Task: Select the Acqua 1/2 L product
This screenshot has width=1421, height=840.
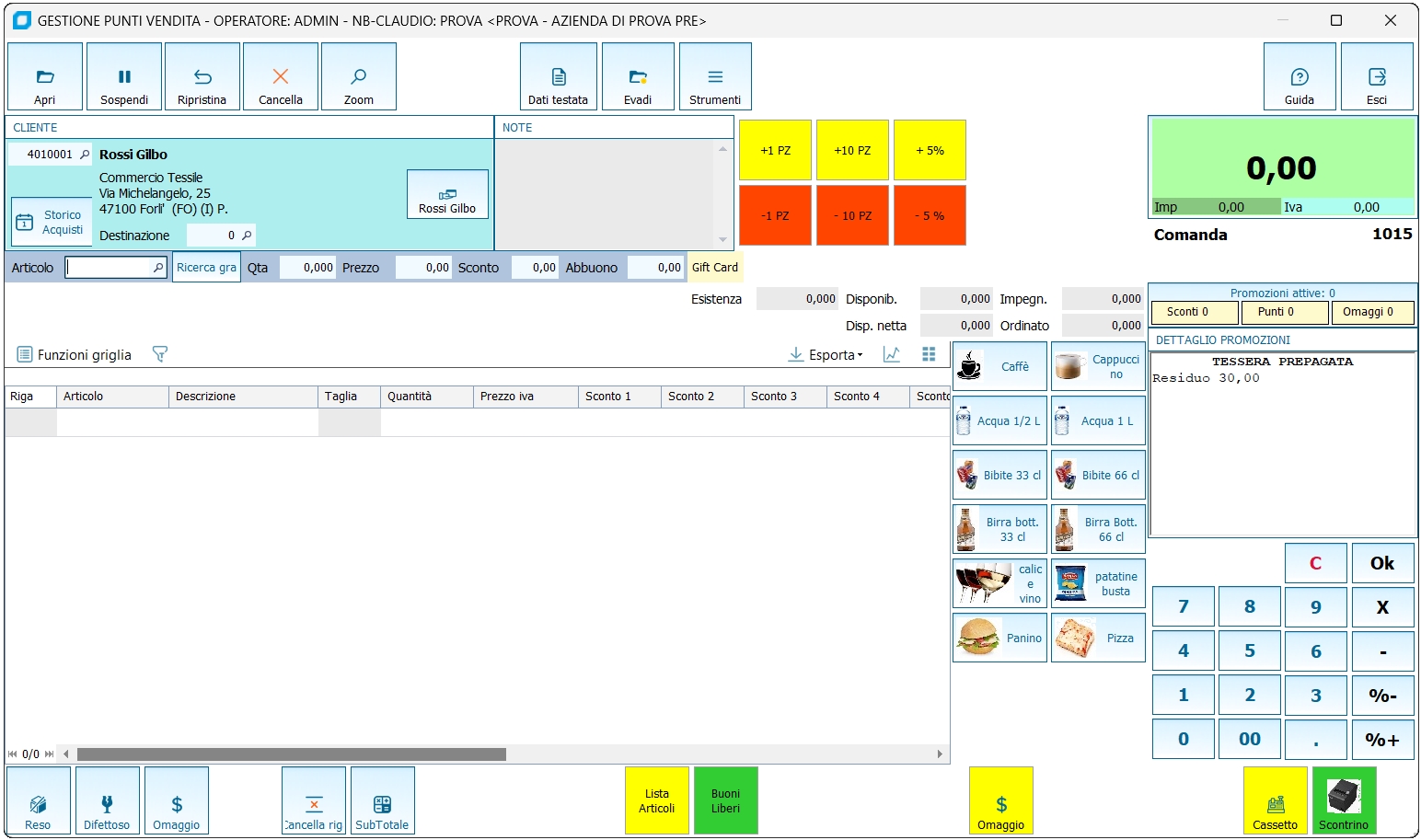Action: tap(999, 420)
